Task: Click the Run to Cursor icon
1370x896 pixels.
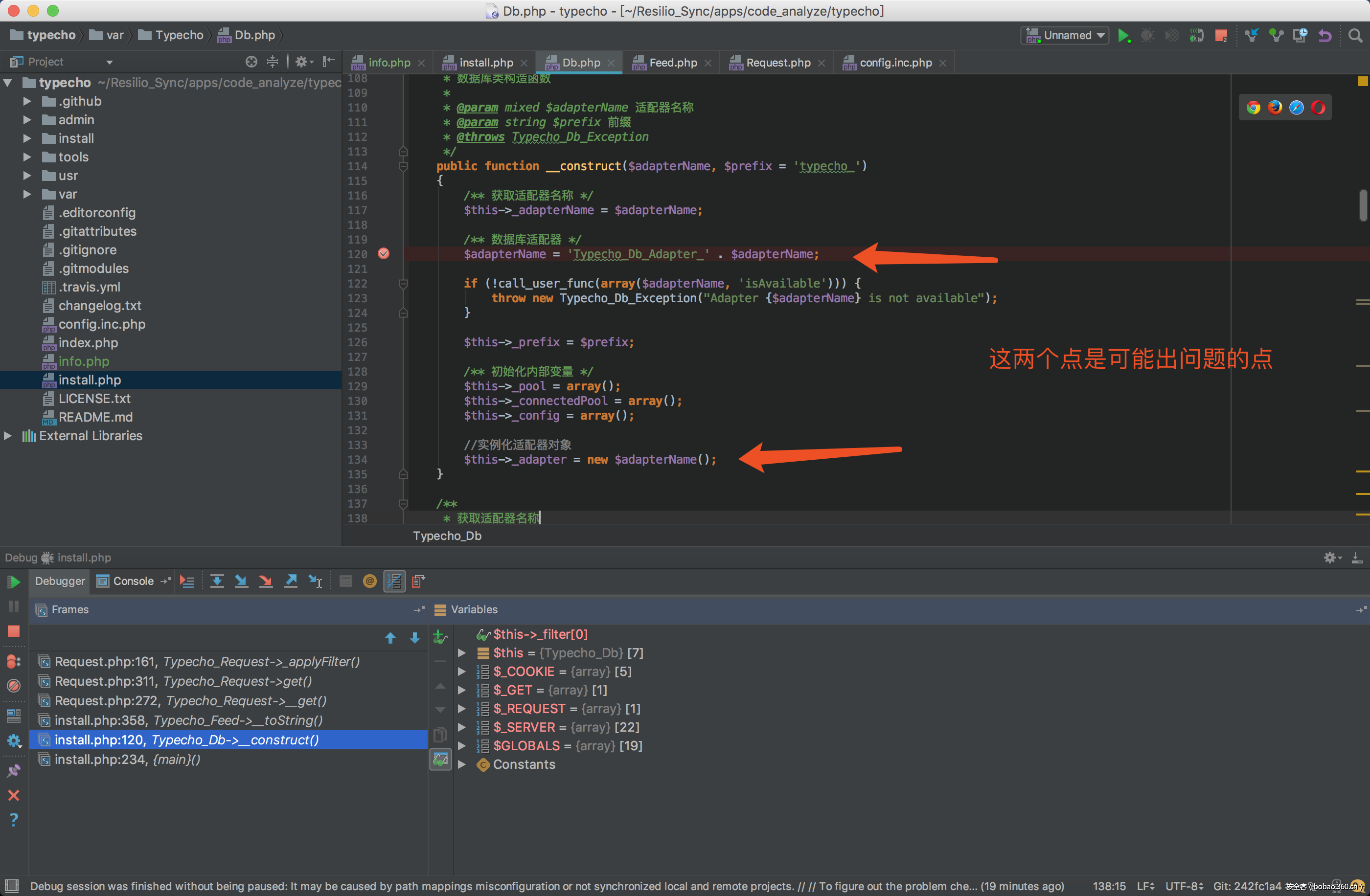Action: click(x=316, y=581)
